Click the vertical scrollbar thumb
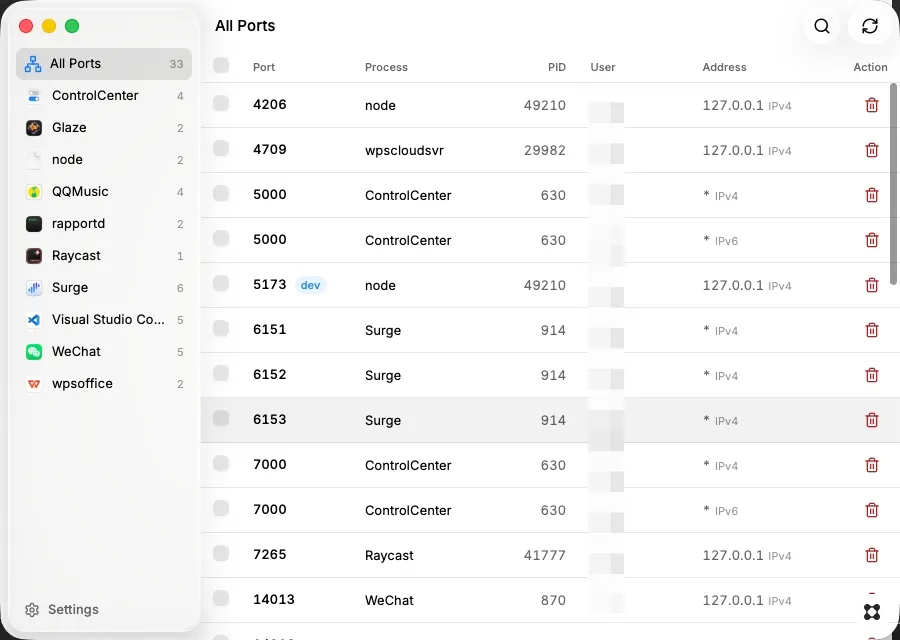Viewport: 900px width, 640px height. pos(893,184)
